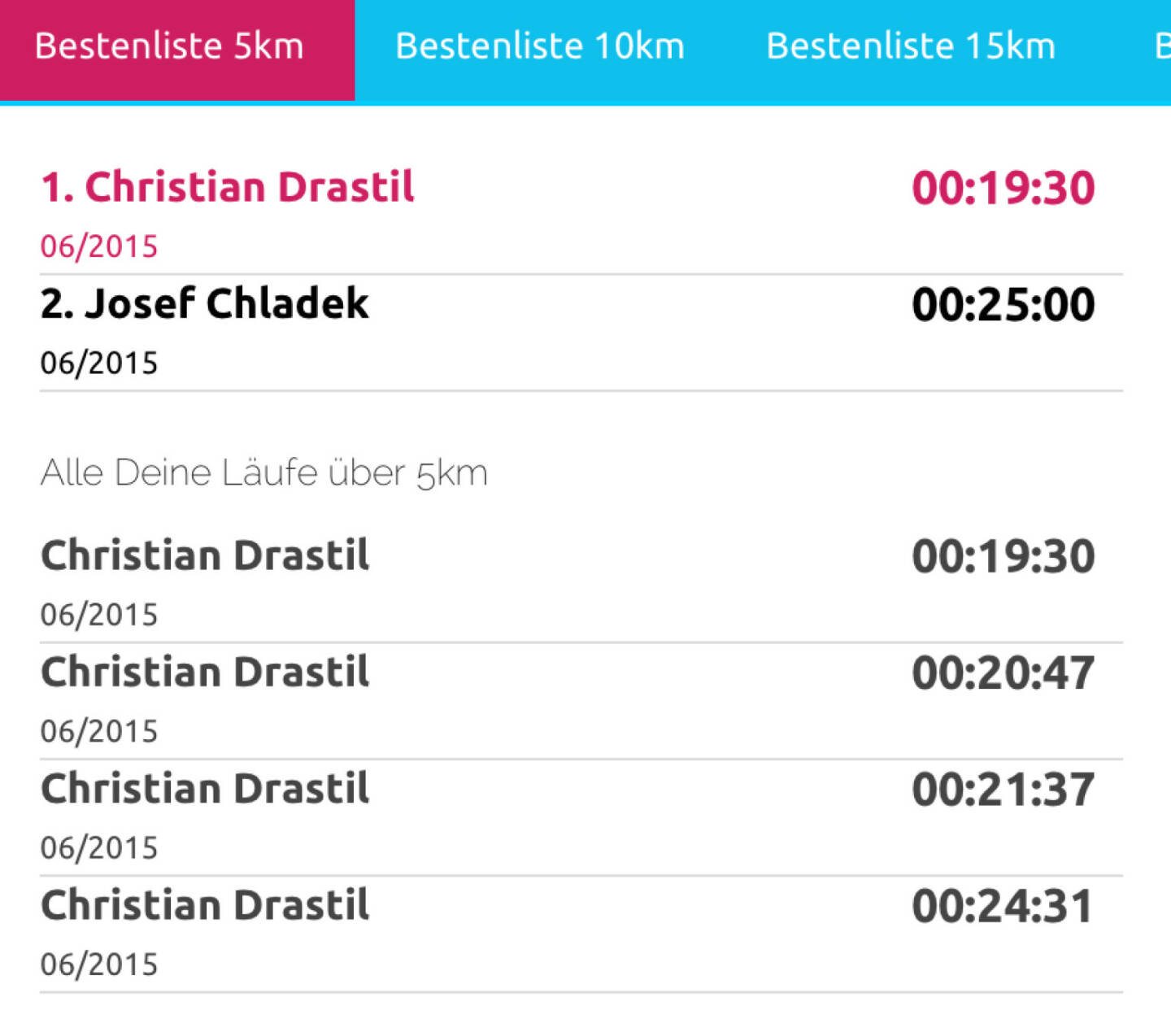Switch to the Bestenliste 10km tab
The width and height of the screenshot is (1171, 1036).
coord(540,46)
